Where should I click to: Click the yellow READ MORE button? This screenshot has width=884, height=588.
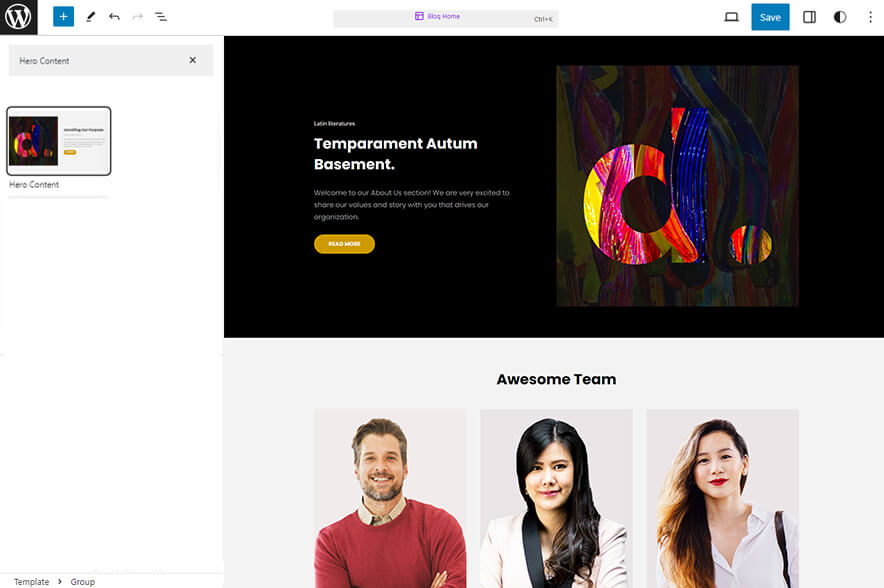(344, 244)
